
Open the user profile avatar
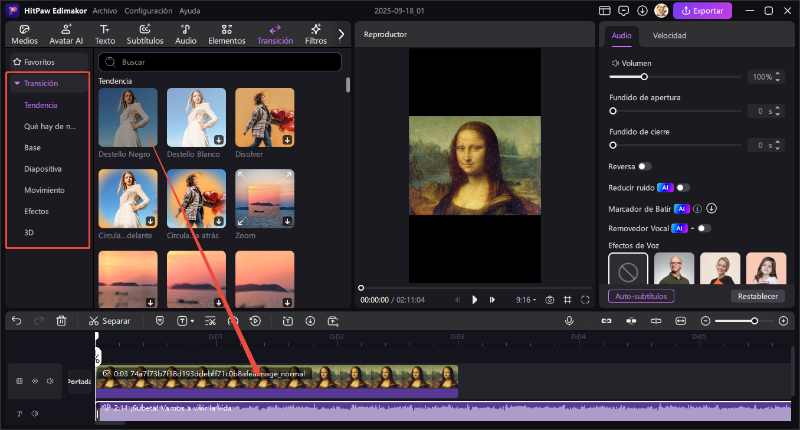click(661, 11)
